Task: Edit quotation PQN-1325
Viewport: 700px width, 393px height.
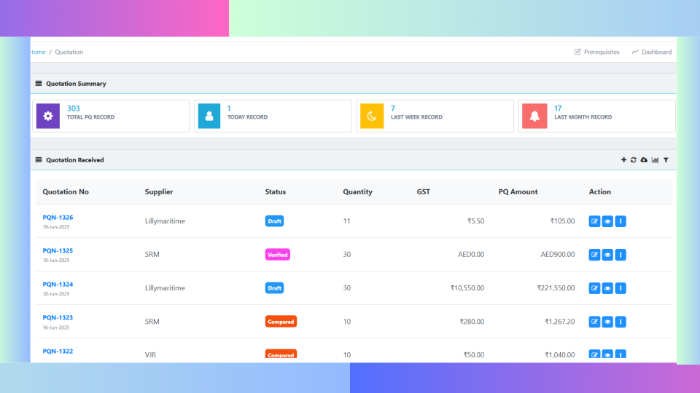Action: 594,255
